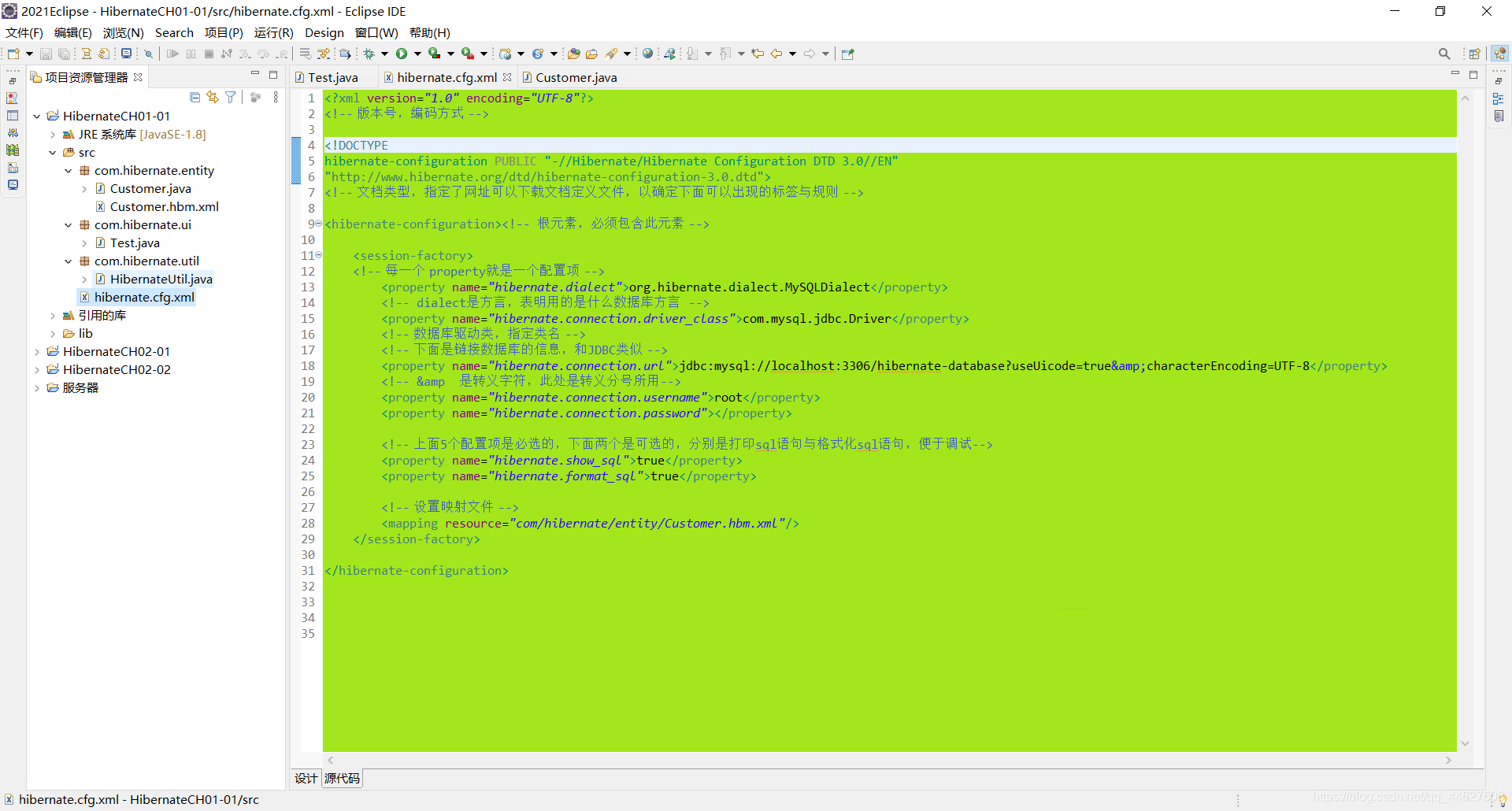
Task: Select HibernateUtil.java in the tree
Action: tap(161, 279)
